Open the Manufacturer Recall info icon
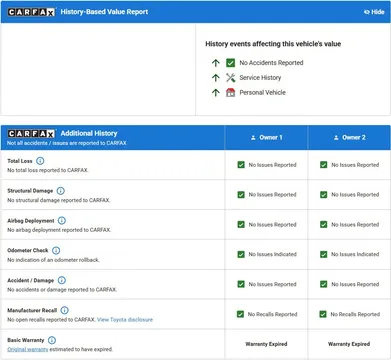This screenshot has width=391, height=360. (64, 310)
